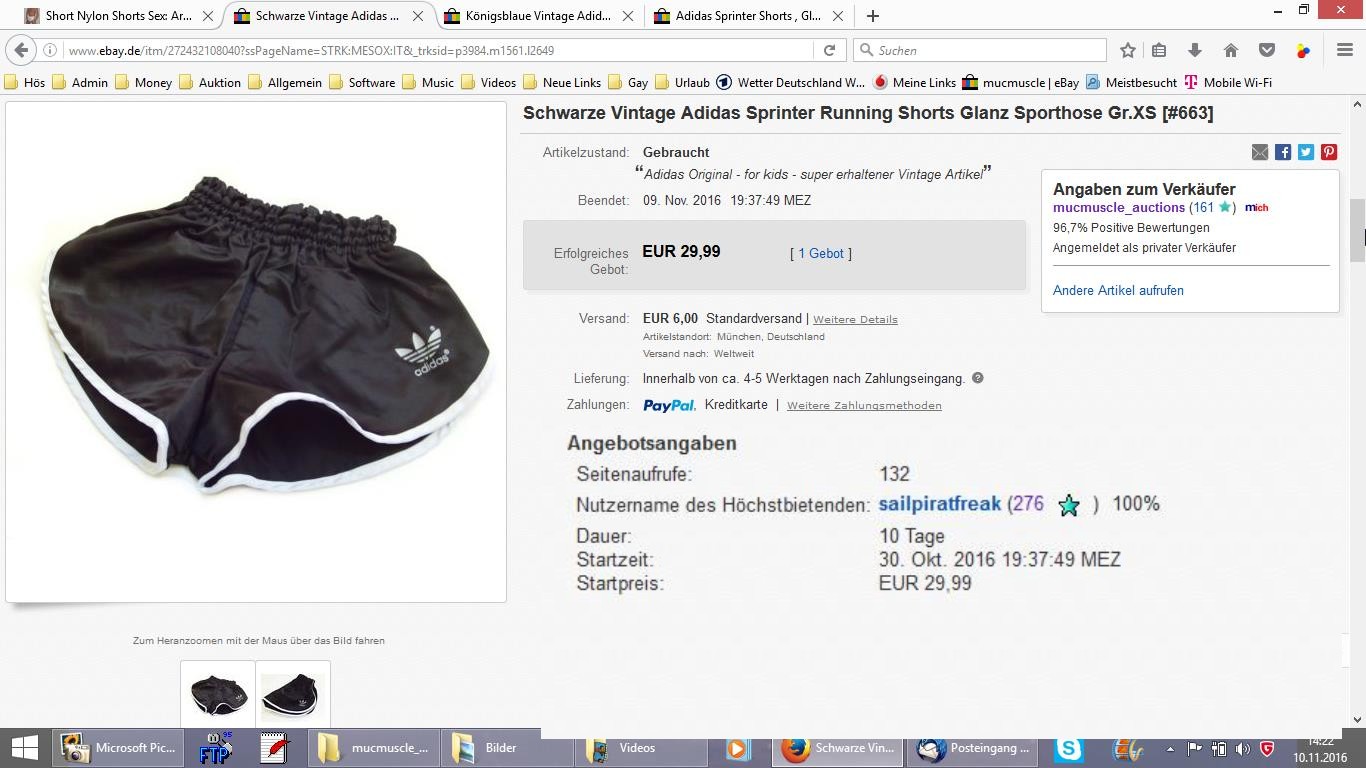1366x768 pixels.
Task: Open Skype from the Windows taskbar
Action: (1069, 748)
